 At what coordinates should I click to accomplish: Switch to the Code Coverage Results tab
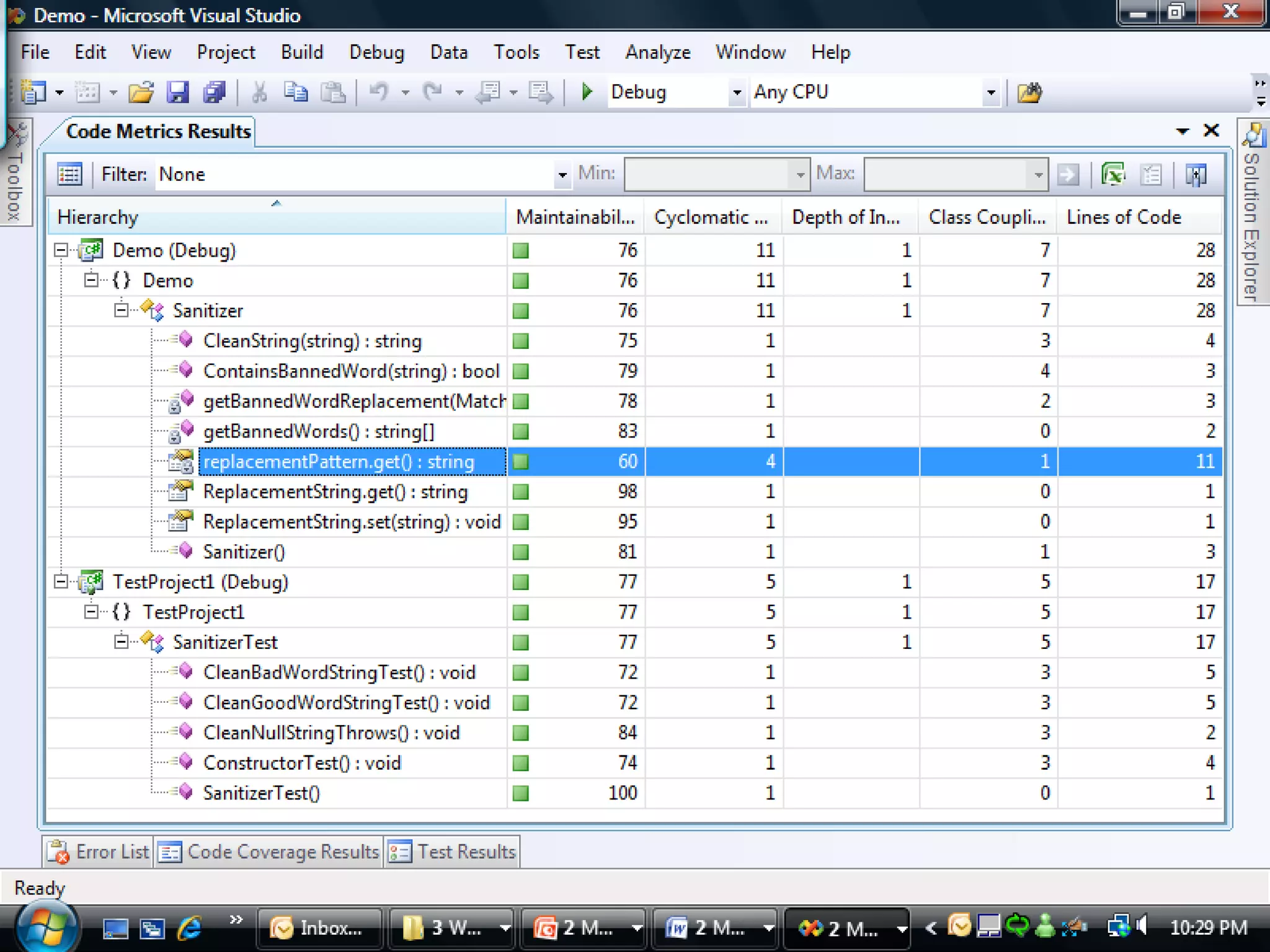click(269, 852)
